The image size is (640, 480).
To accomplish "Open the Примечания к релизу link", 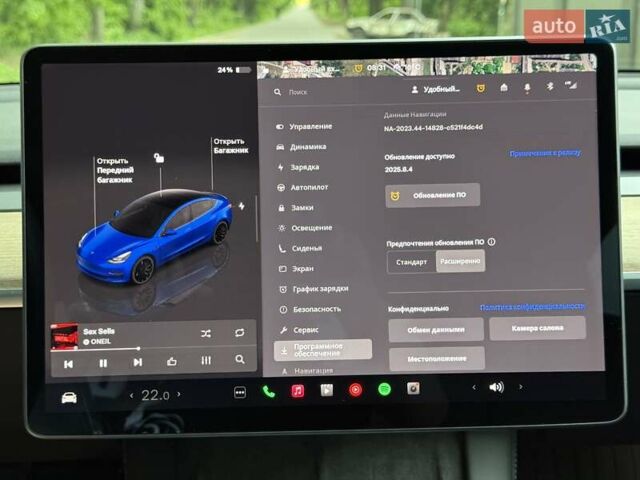I will click(x=544, y=153).
